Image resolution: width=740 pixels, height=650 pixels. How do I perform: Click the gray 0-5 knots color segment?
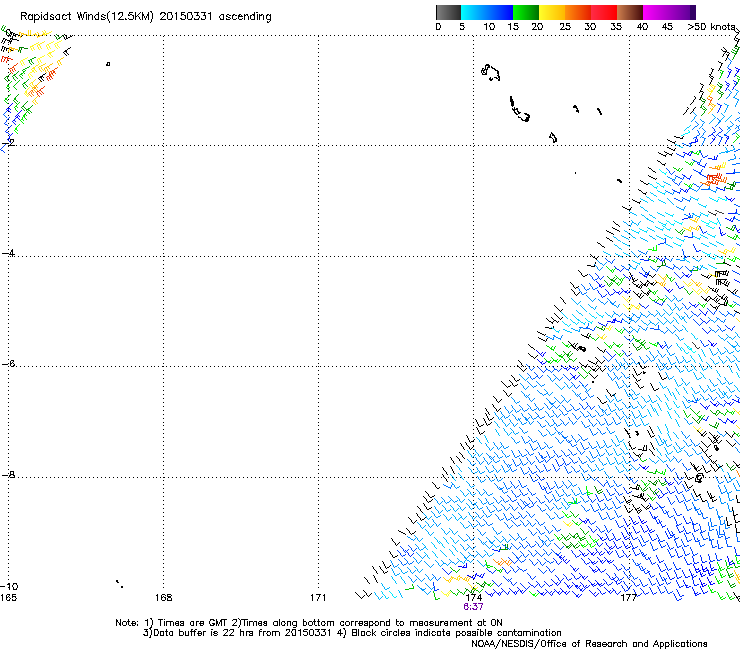tap(448, 12)
